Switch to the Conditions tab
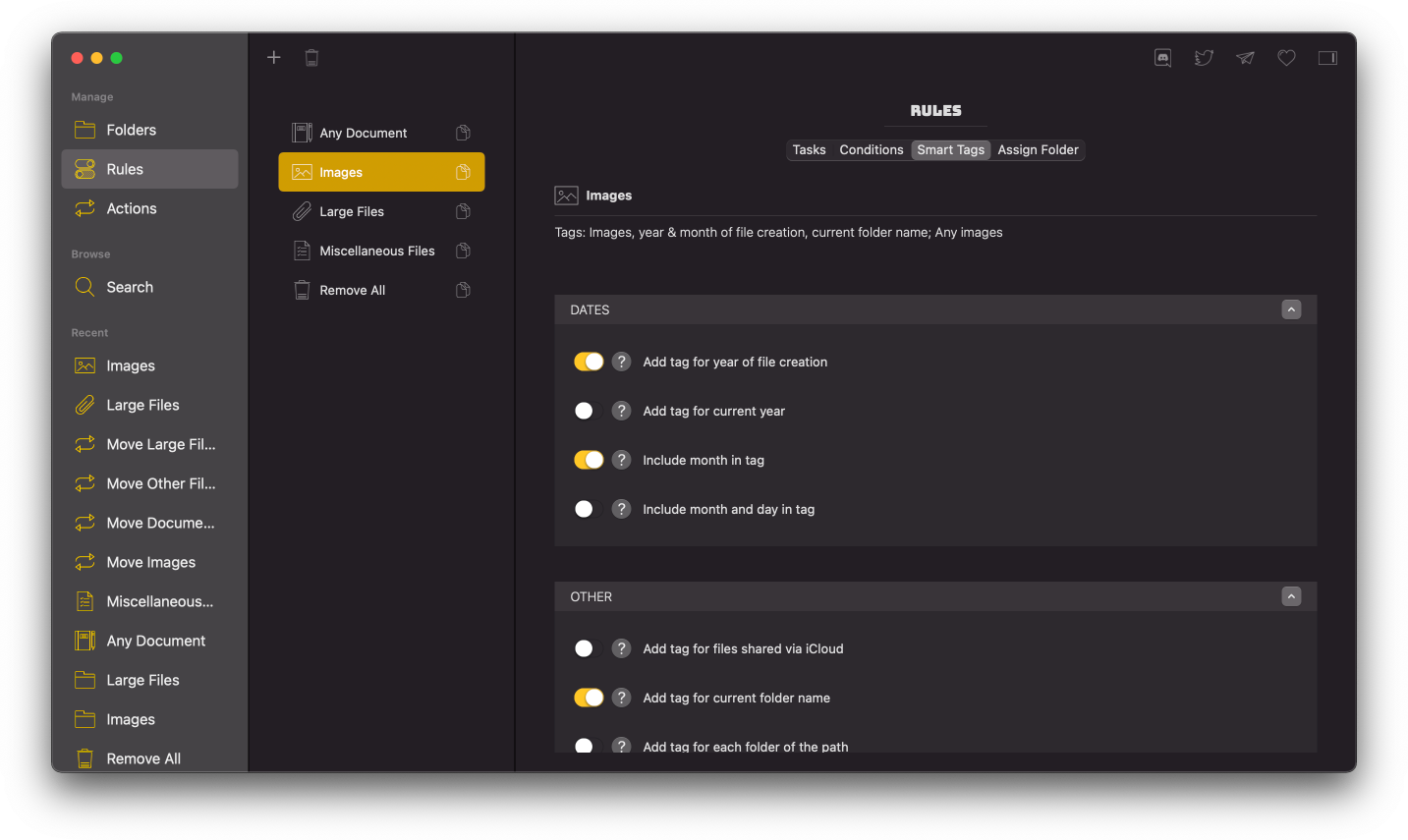 coord(871,149)
